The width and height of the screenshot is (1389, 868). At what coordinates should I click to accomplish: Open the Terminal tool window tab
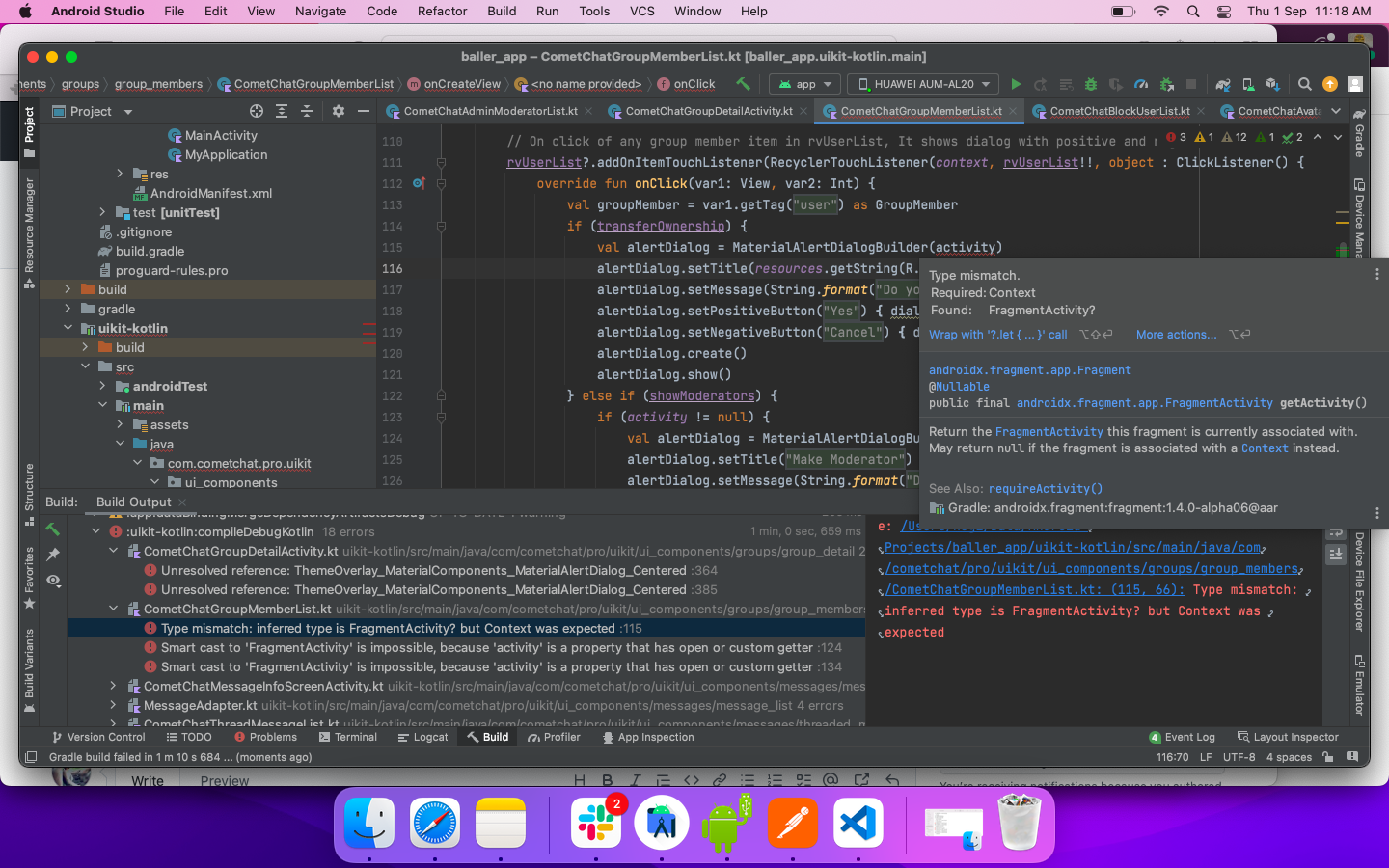346,737
